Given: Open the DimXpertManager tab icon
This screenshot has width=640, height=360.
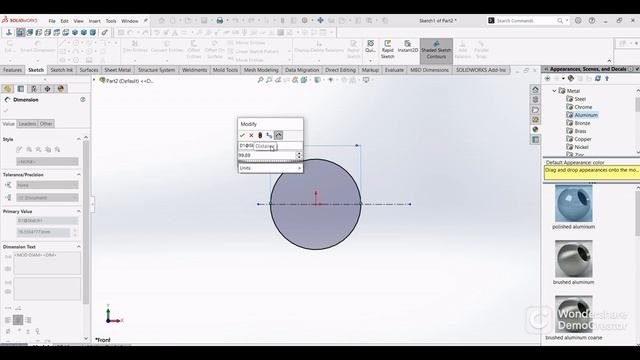Looking at the screenshot, I should (47, 89).
